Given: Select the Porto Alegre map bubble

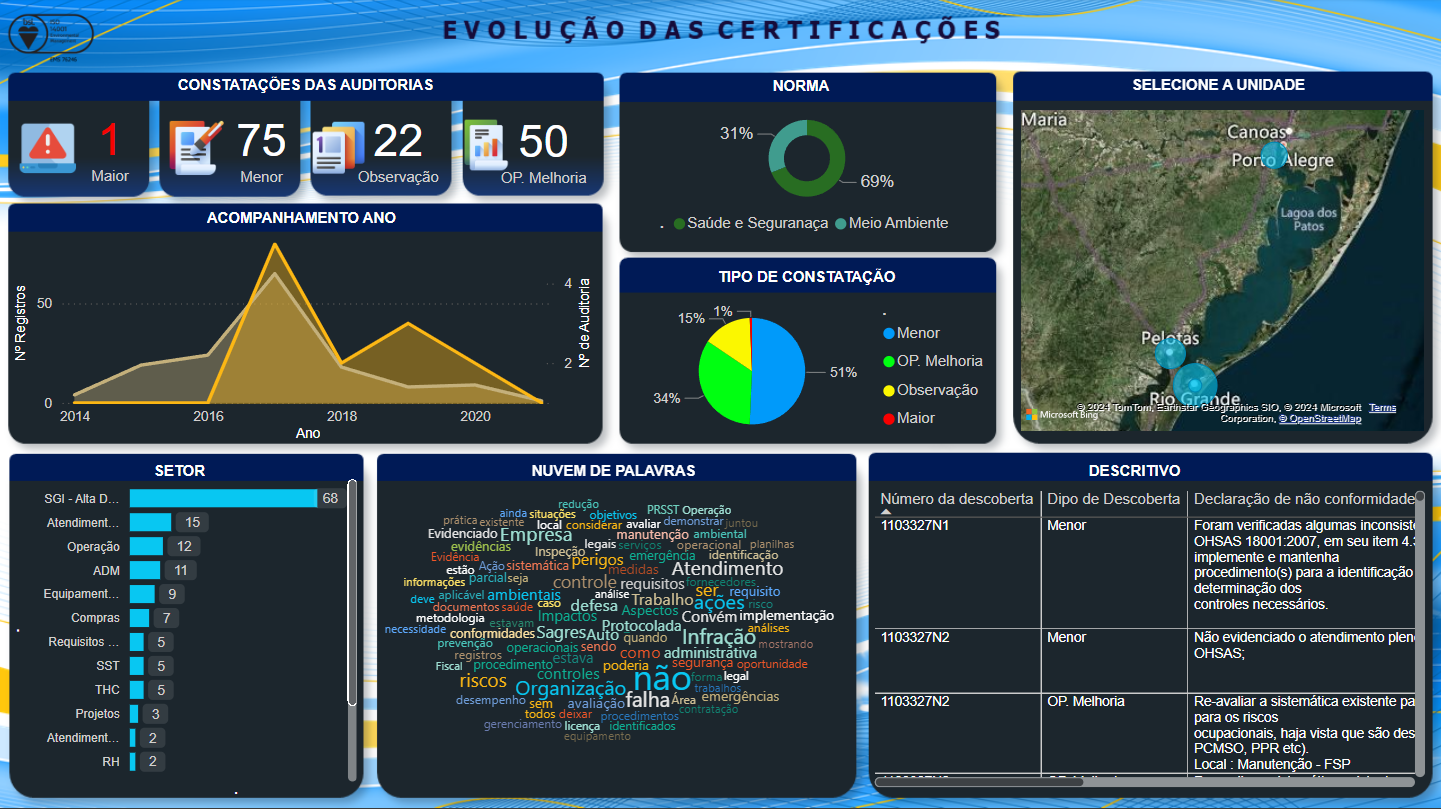Looking at the screenshot, I should [1273, 156].
